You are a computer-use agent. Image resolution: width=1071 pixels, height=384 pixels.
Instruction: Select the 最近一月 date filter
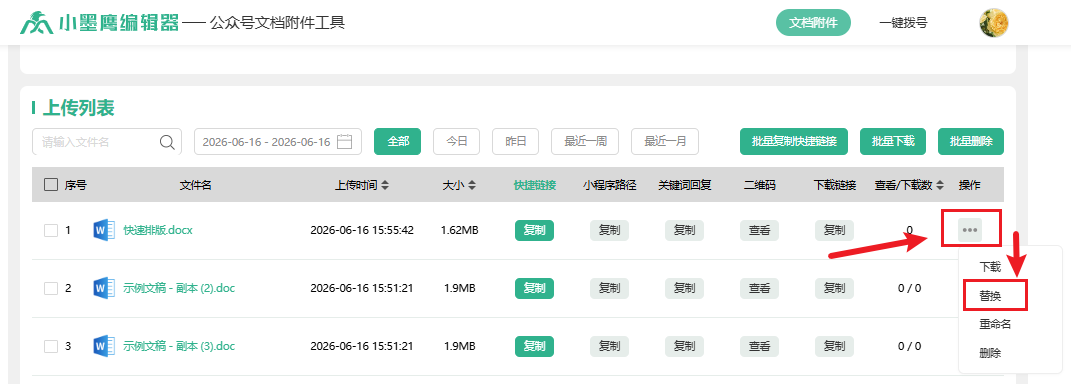[x=665, y=141]
